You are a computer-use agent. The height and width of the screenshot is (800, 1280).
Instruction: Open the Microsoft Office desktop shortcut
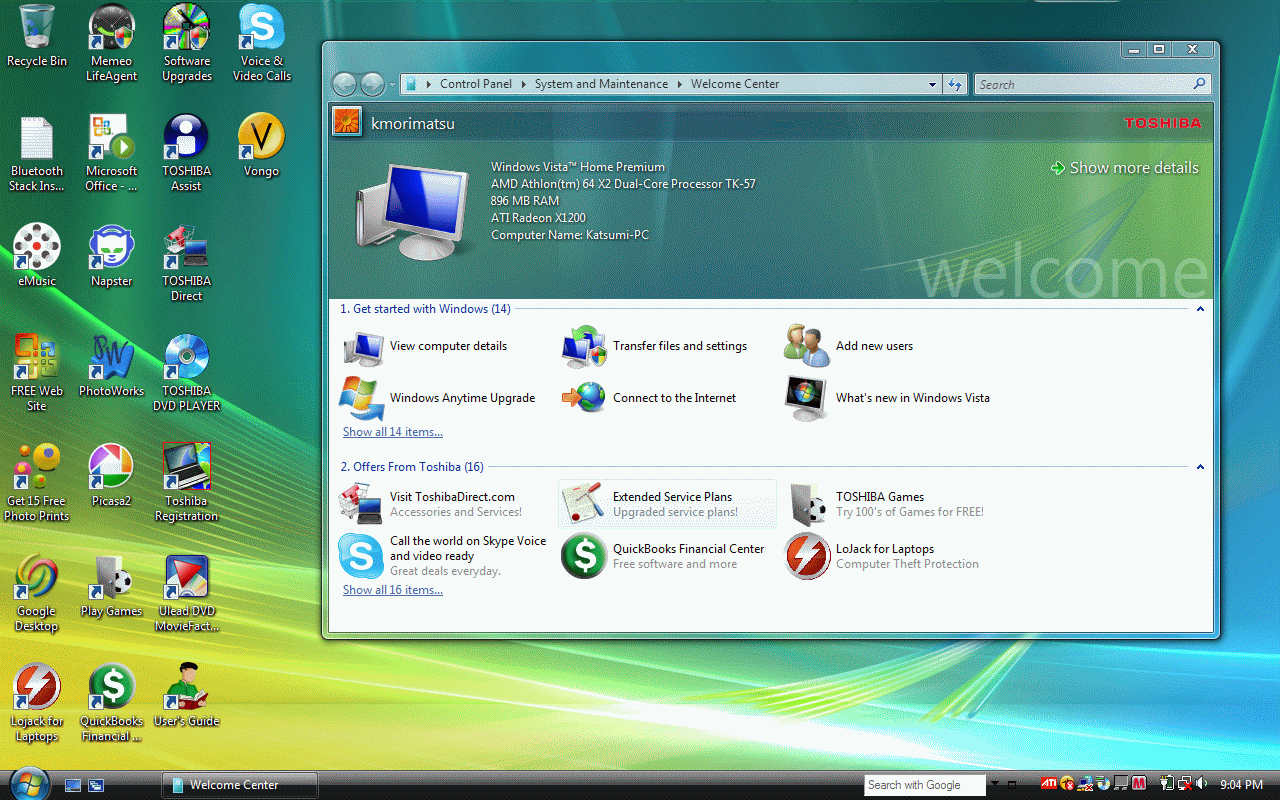tap(112, 153)
